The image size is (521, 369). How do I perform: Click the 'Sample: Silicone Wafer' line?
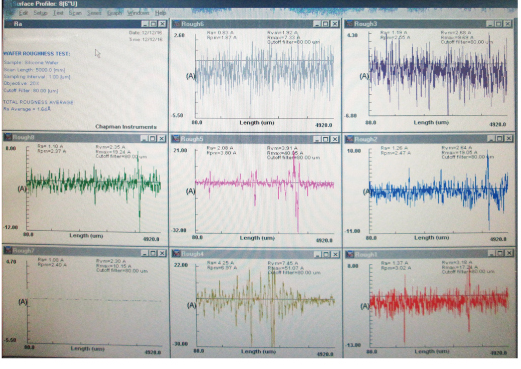click(x=31, y=63)
